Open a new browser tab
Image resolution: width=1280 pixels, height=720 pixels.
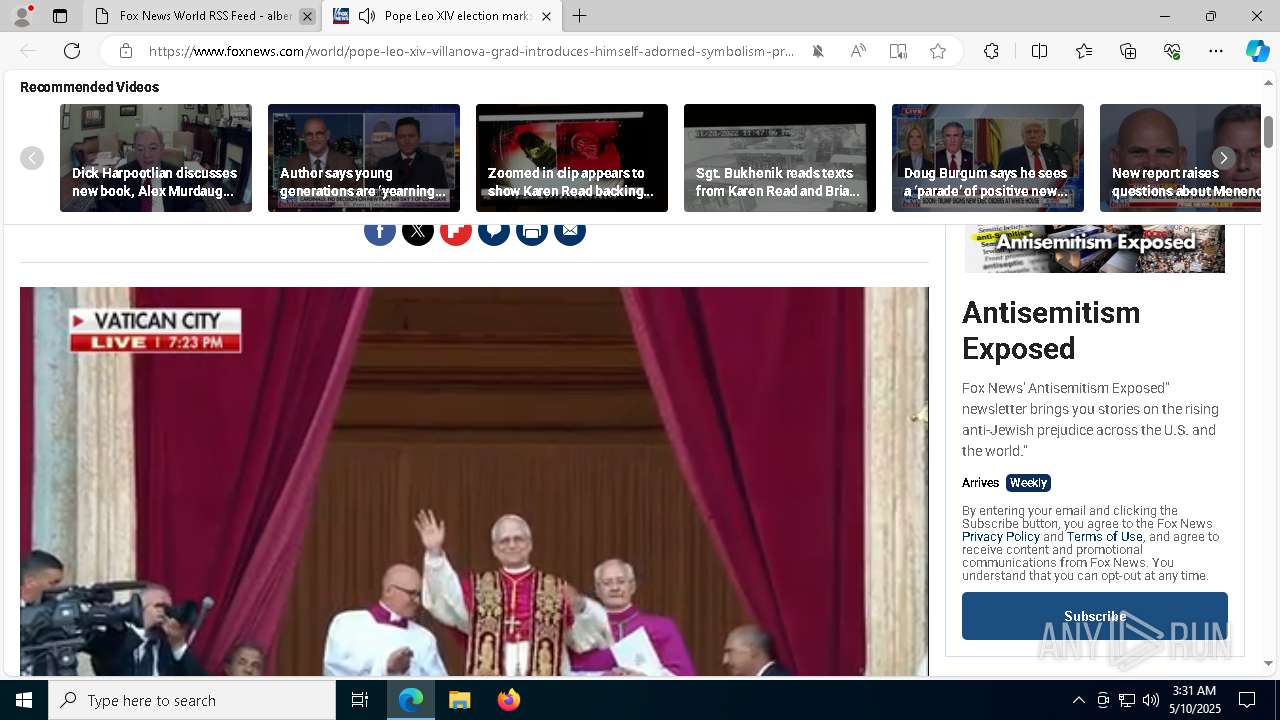(x=580, y=16)
